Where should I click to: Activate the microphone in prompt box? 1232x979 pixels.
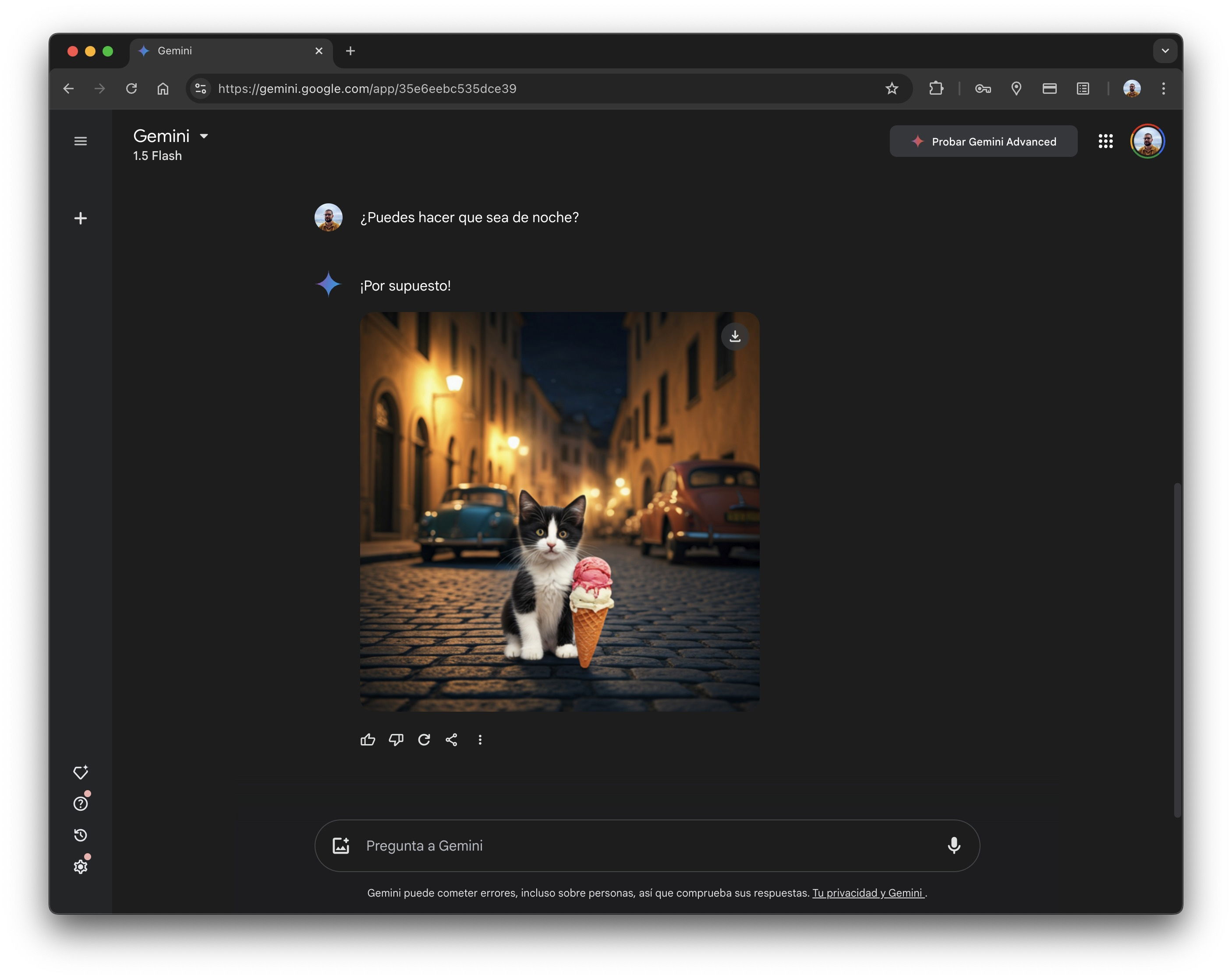954,845
